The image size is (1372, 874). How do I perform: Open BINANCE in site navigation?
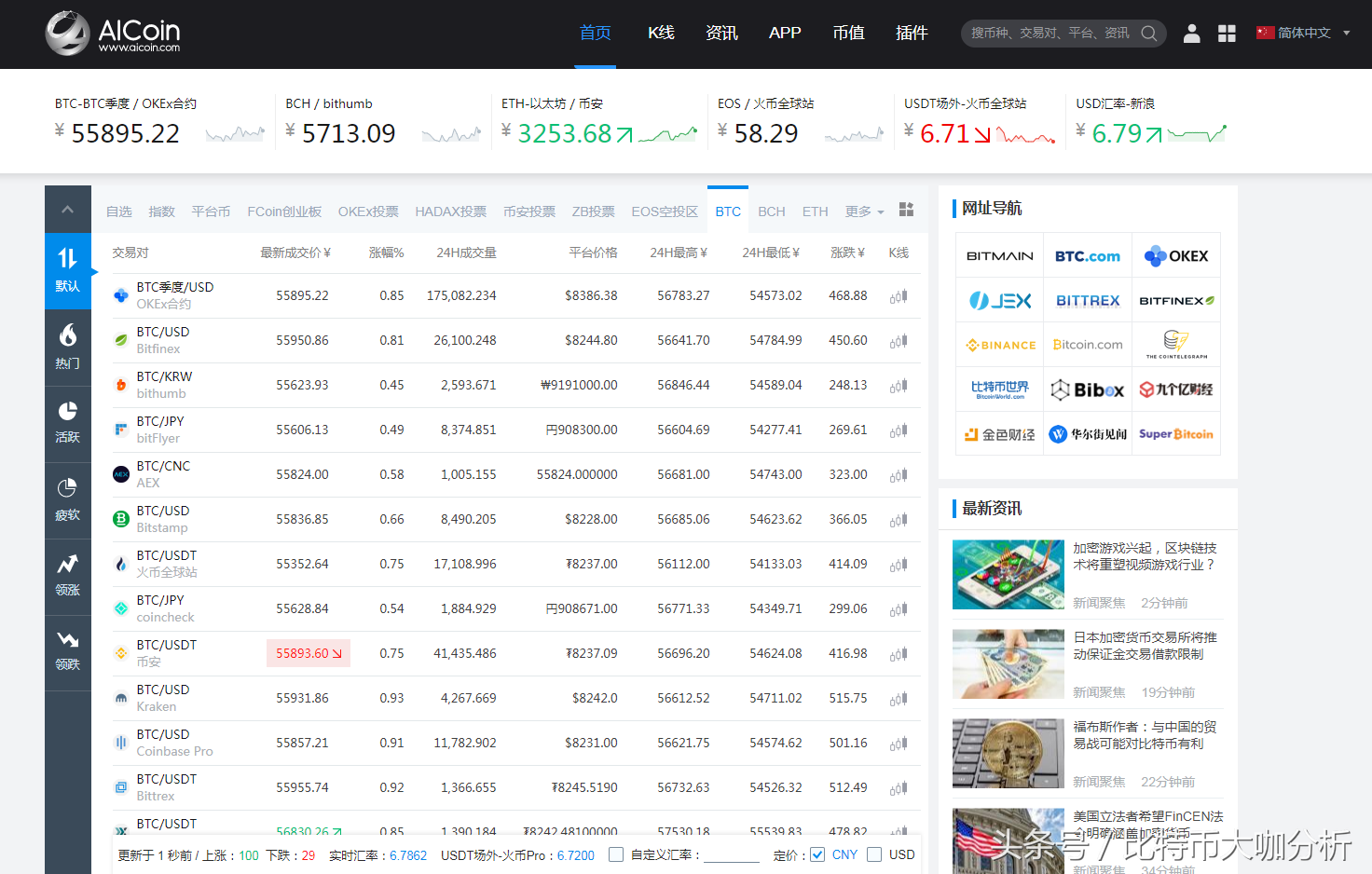[x=999, y=345]
